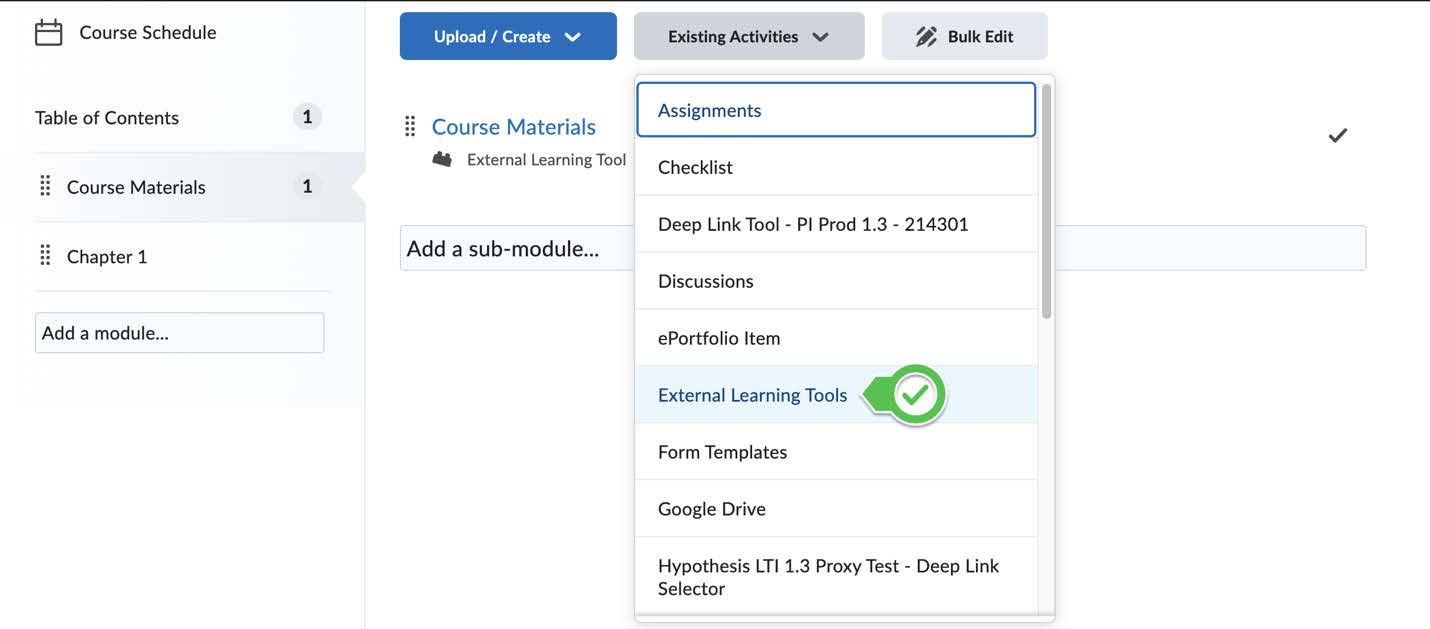Select Checklist in the dropdown list

(695, 167)
